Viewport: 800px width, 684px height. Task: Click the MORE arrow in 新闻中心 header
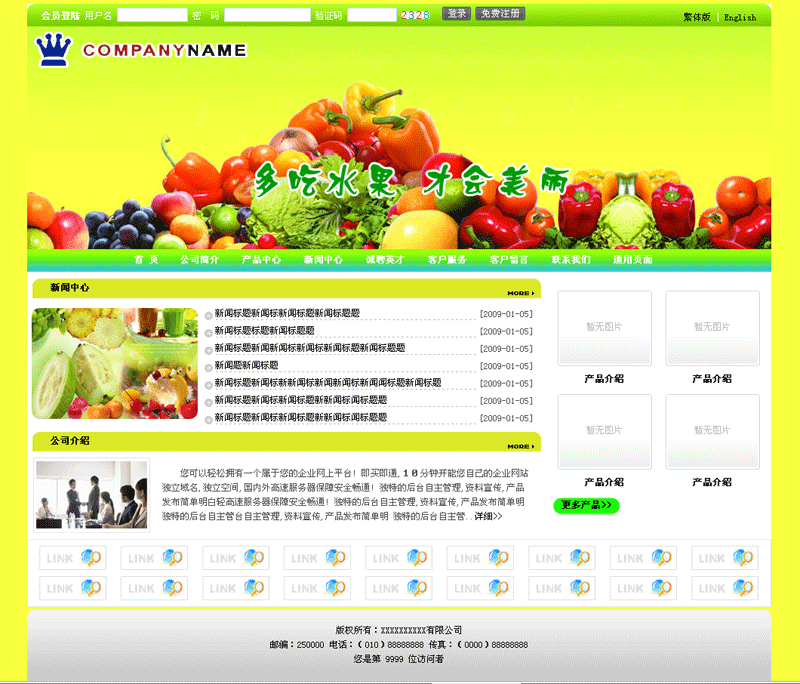pyautogui.click(x=519, y=293)
